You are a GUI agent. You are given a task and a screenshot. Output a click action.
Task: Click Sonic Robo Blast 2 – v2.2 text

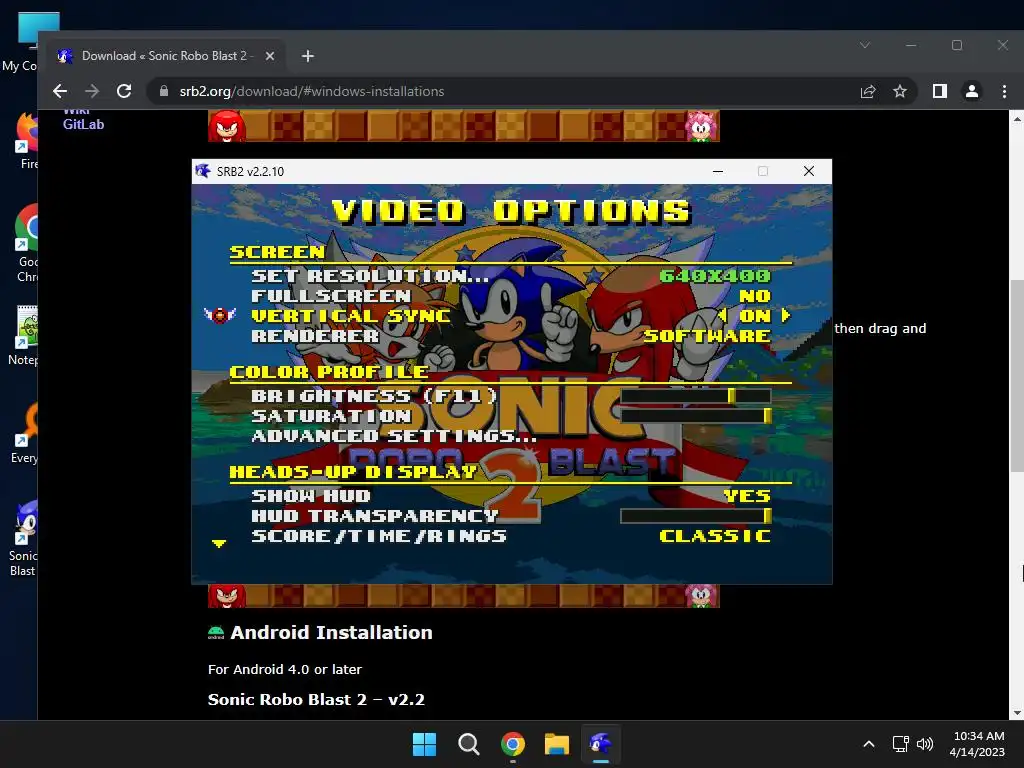pos(316,699)
